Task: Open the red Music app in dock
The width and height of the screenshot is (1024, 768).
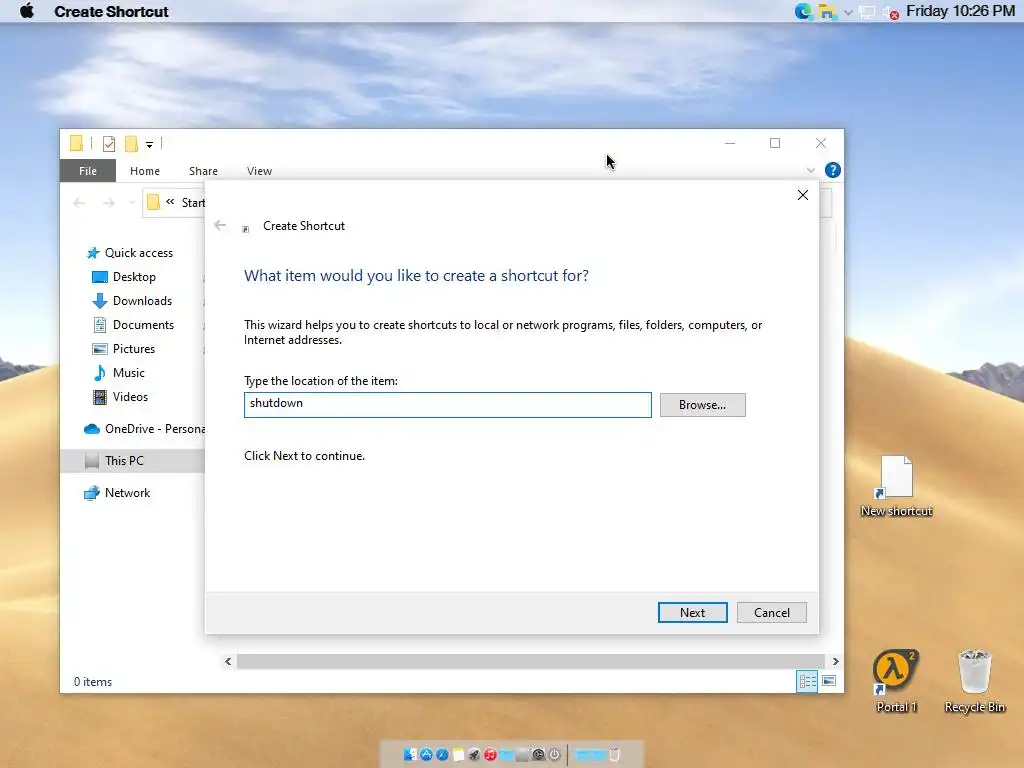Action: (x=490, y=754)
